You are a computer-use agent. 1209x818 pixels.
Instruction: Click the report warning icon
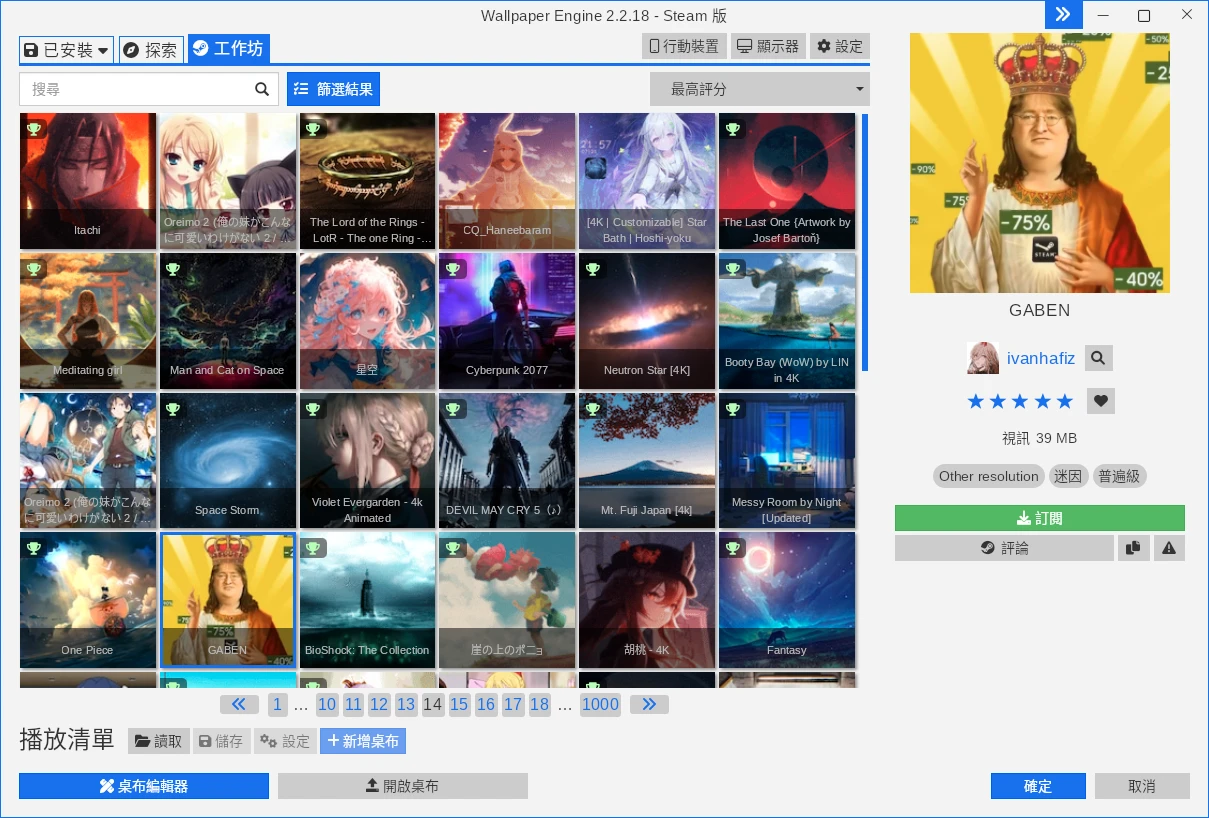pyautogui.click(x=1169, y=548)
